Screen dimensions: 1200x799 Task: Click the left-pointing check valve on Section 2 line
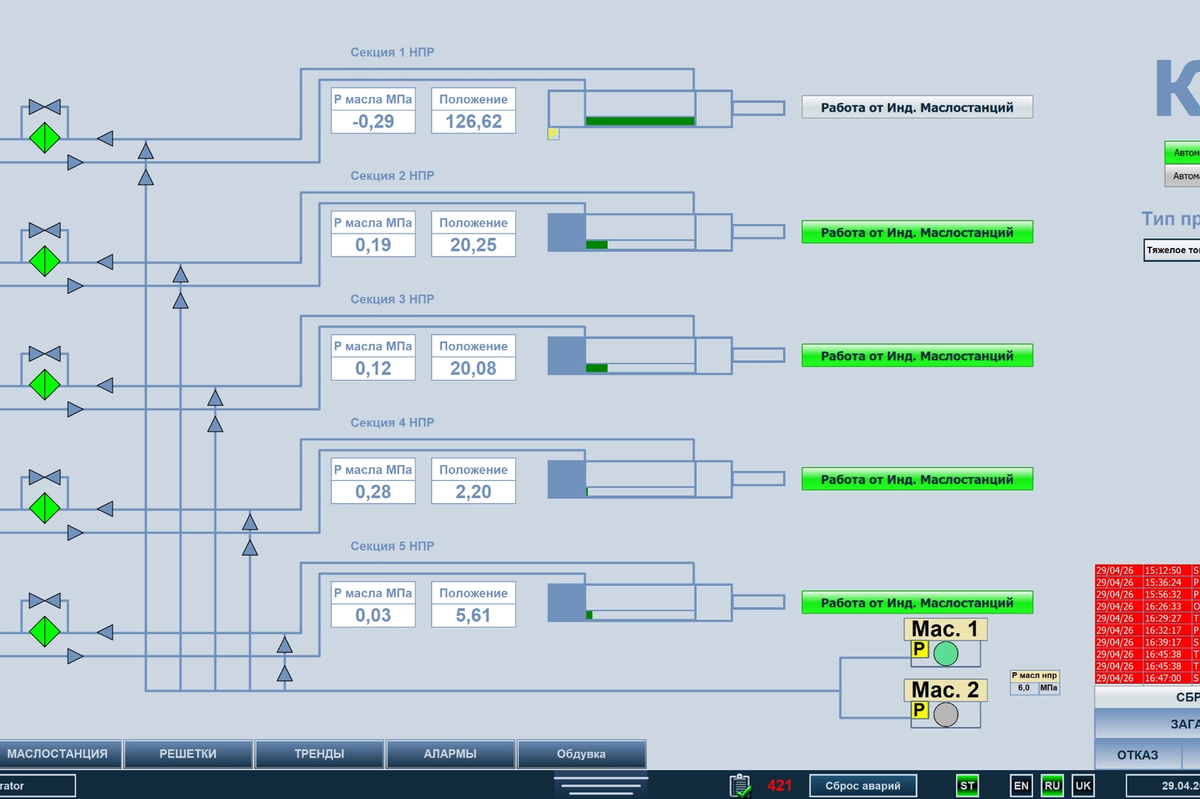click(104, 262)
